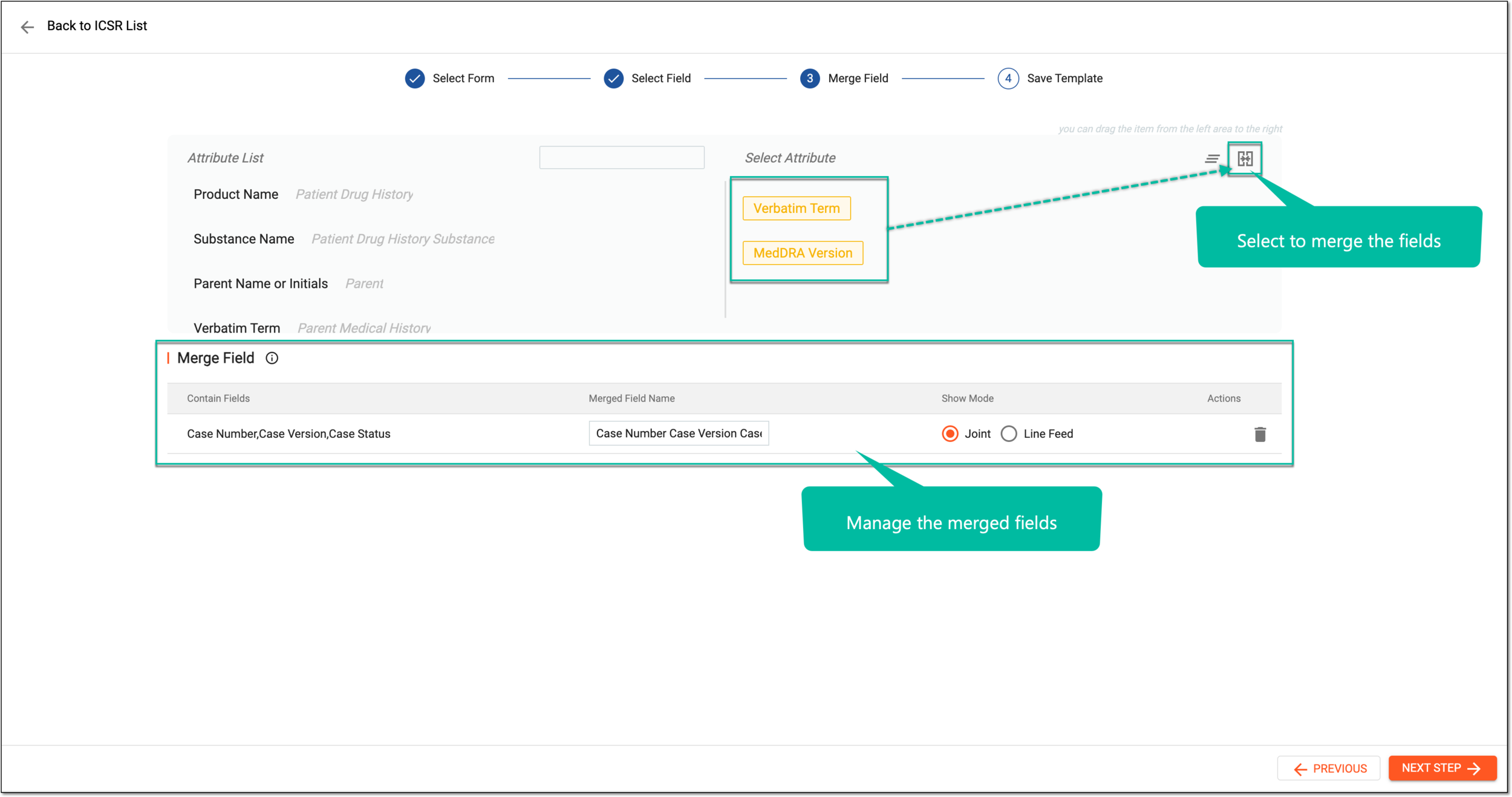The width and height of the screenshot is (1512, 797).
Task: Click the Actions column header
Action: (x=1224, y=398)
